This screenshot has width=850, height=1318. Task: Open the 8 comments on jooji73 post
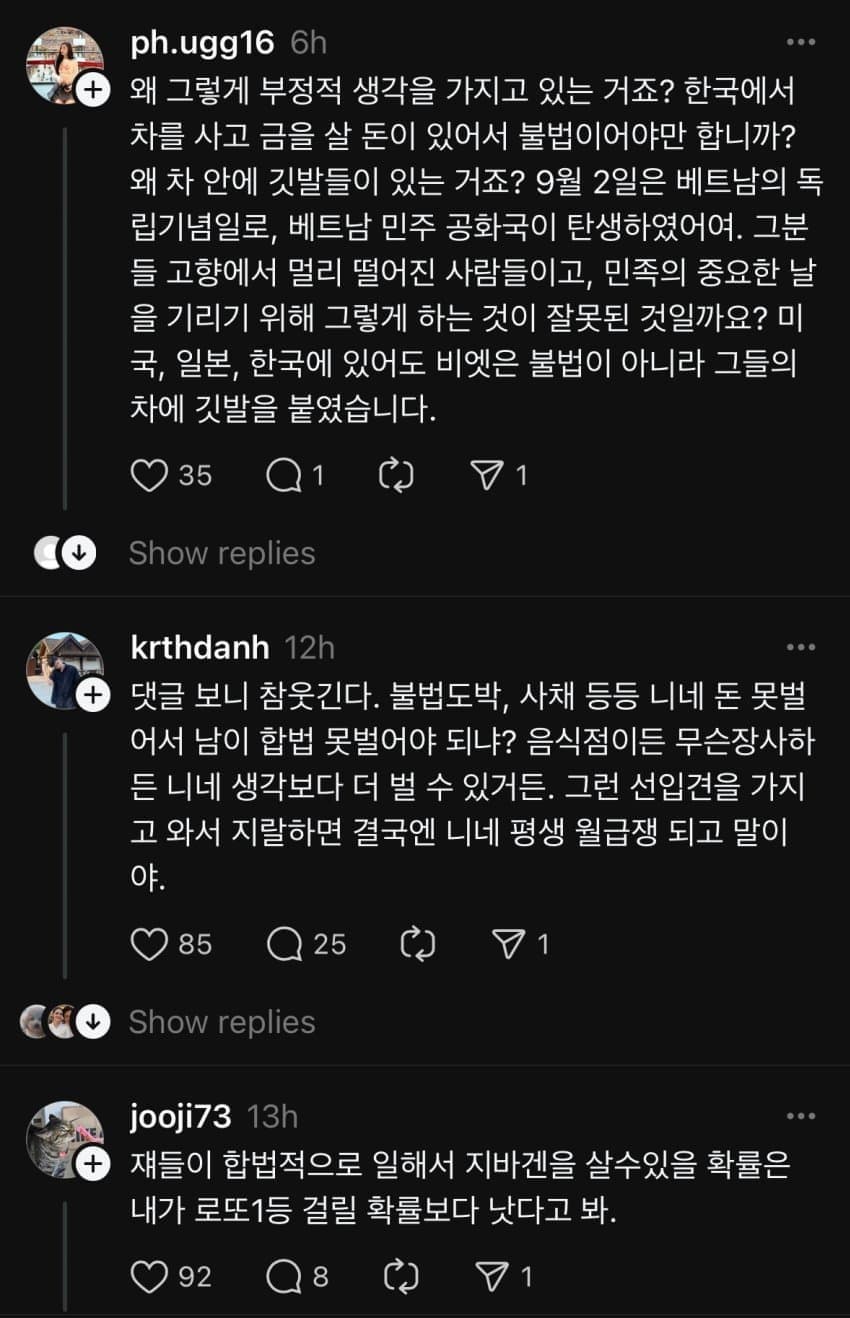pos(285,1276)
